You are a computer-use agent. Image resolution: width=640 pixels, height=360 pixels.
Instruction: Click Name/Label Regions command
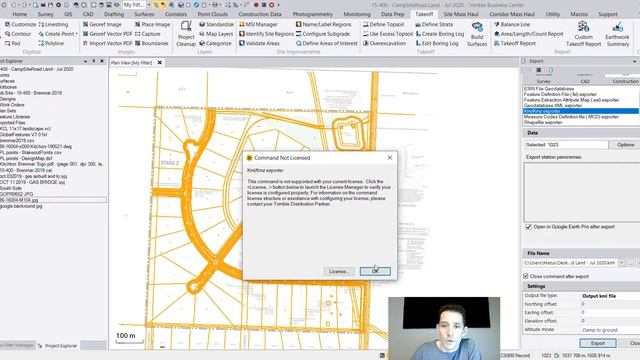pyautogui.click(x=323, y=24)
